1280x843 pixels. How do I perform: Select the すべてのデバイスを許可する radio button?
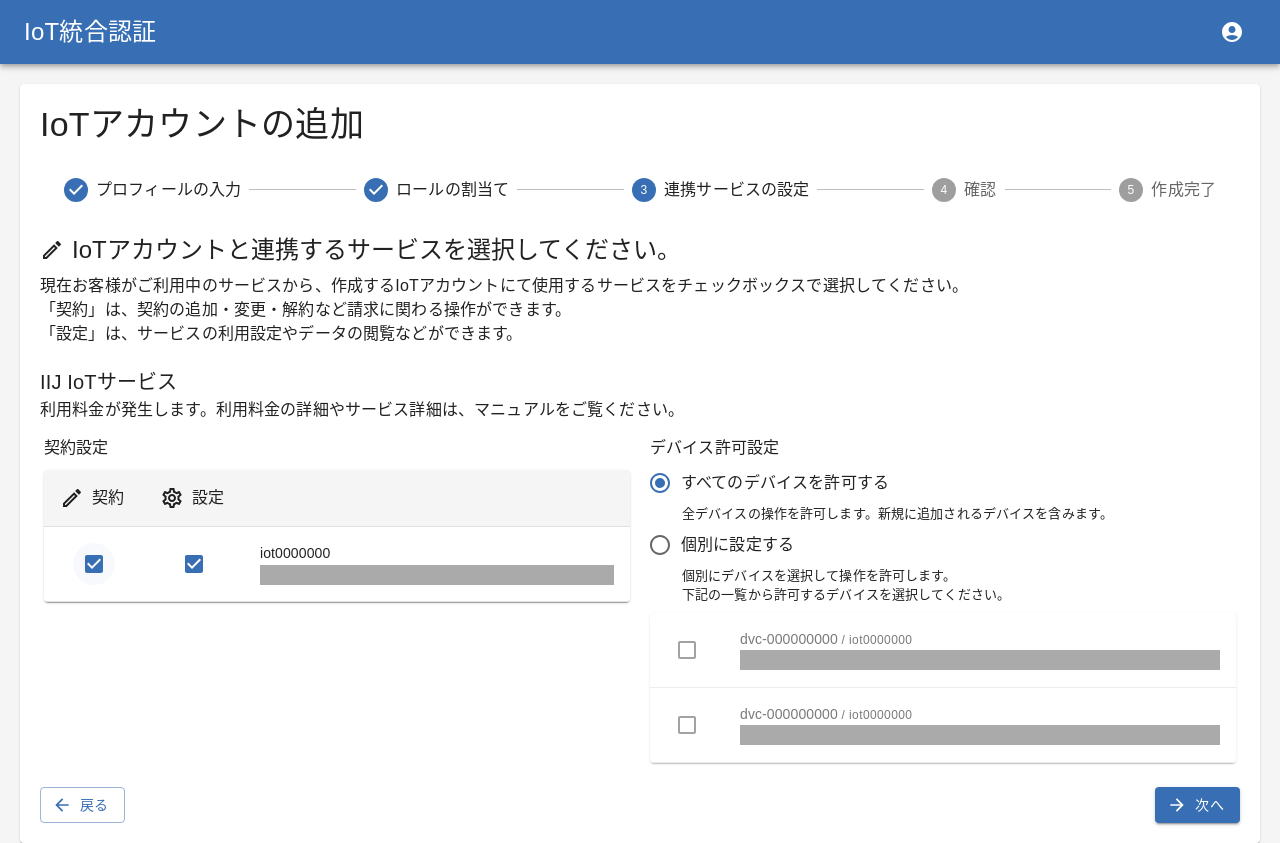click(x=660, y=483)
